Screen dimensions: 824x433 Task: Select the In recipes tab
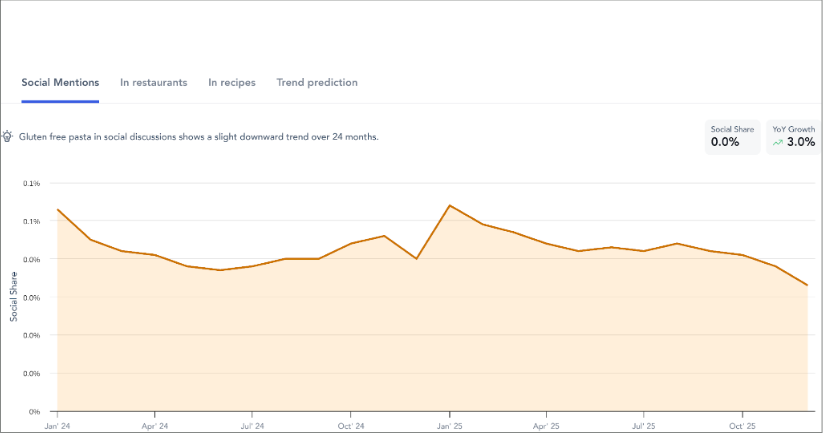(231, 82)
